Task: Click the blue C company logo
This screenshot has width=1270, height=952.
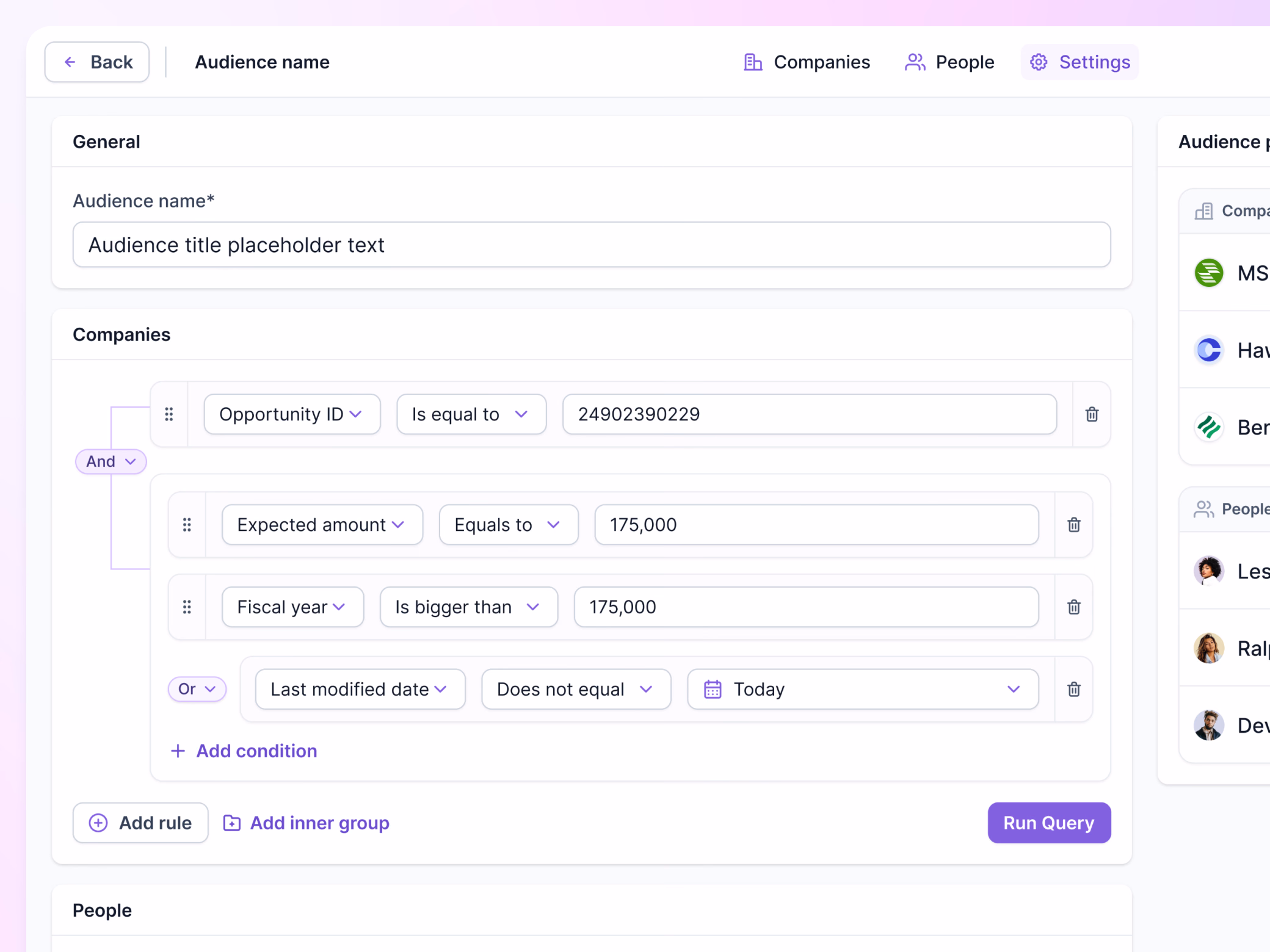Action: (x=1209, y=350)
